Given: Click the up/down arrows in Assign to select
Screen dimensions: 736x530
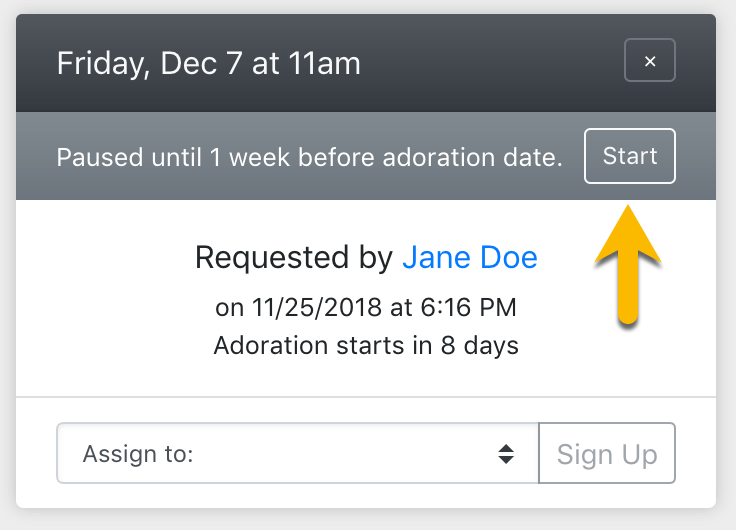Looking at the screenshot, I should point(507,454).
